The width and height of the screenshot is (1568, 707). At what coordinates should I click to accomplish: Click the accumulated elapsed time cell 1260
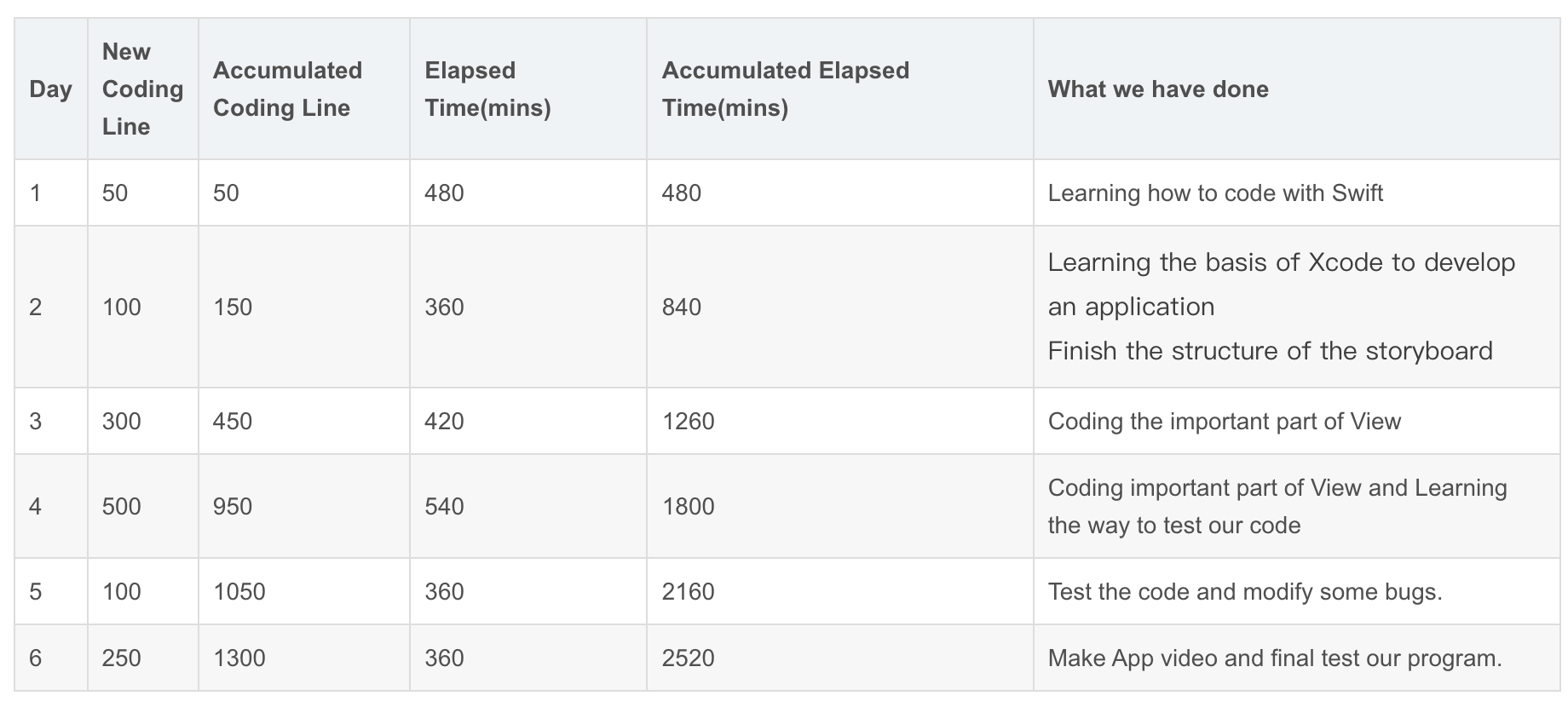click(x=688, y=422)
